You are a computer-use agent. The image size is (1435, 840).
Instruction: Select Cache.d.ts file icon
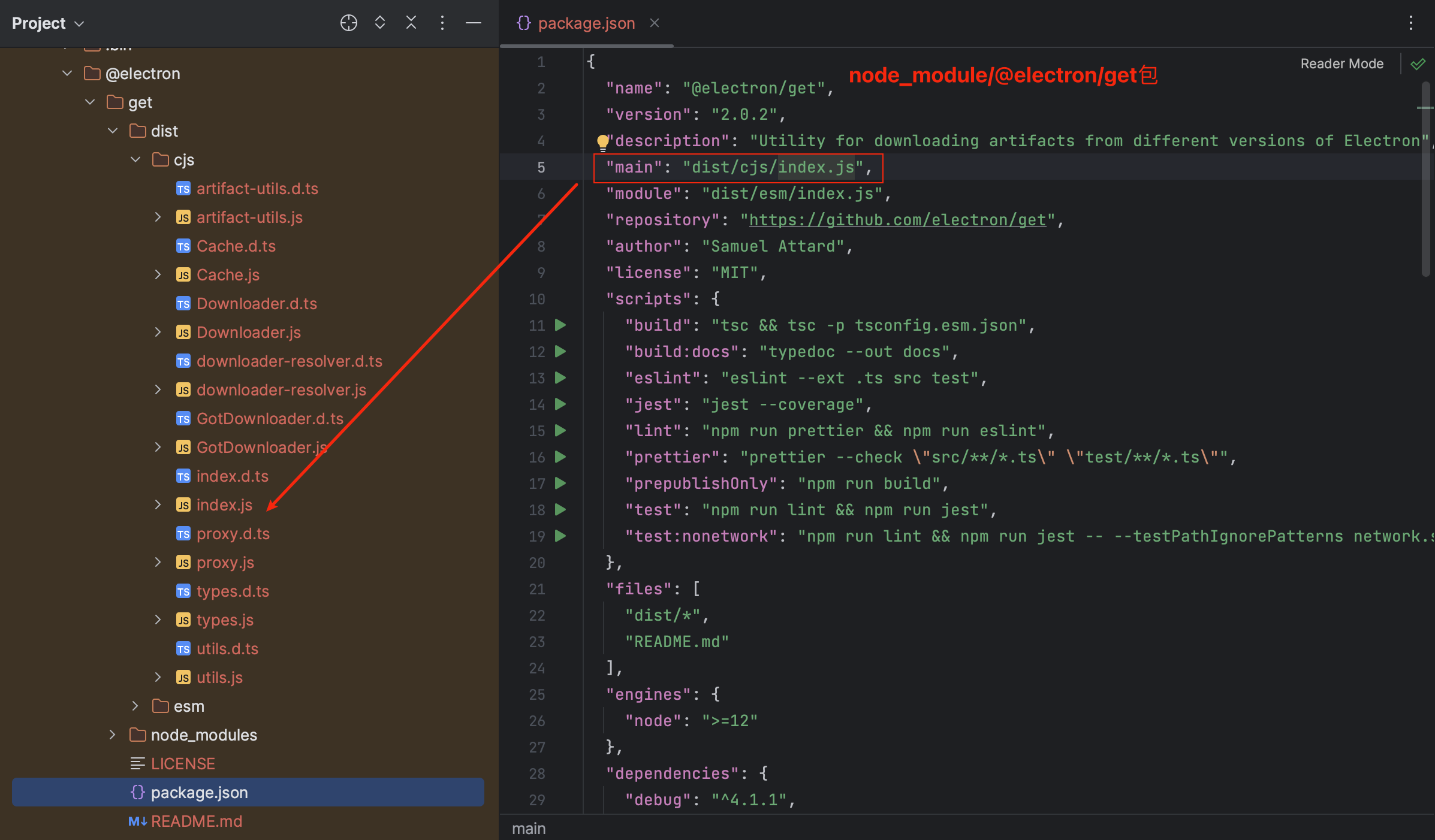183,246
